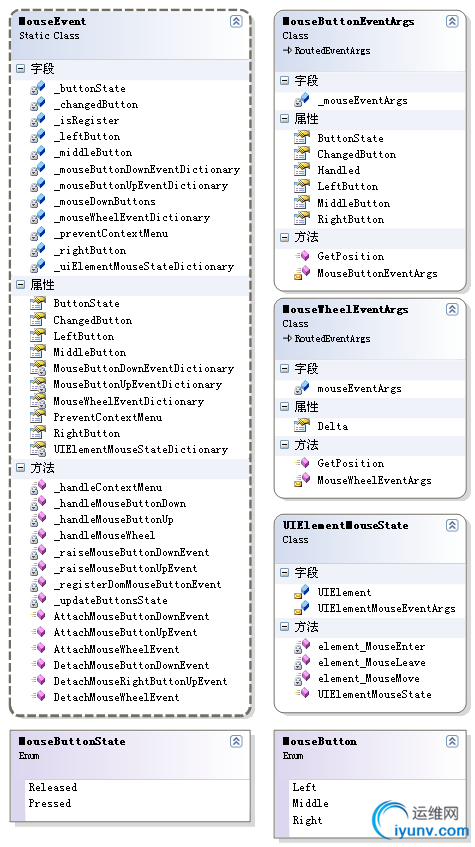Select the MouseButtonUpEventDictionary property
The width and height of the screenshot is (475, 847).
click(137, 385)
